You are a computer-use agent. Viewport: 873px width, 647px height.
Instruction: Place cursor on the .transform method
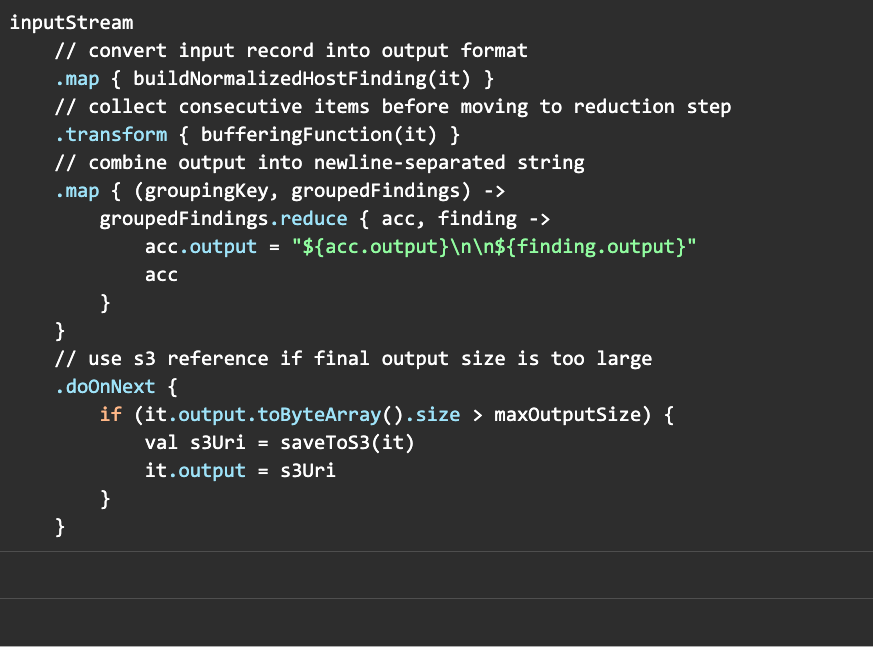click(x=111, y=134)
